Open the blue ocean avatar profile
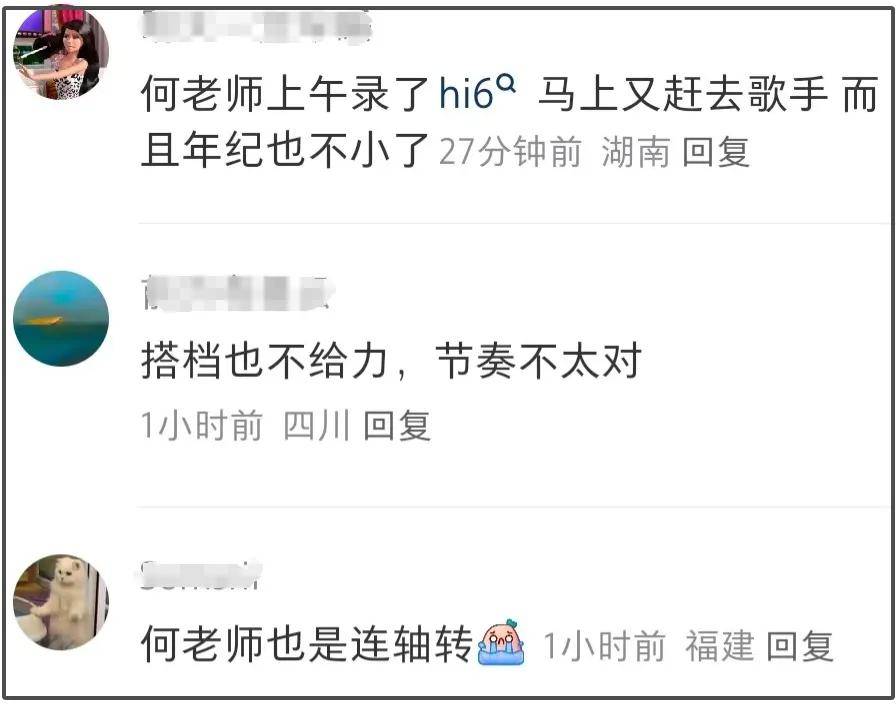This screenshot has width=896, height=706. click(x=61, y=318)
